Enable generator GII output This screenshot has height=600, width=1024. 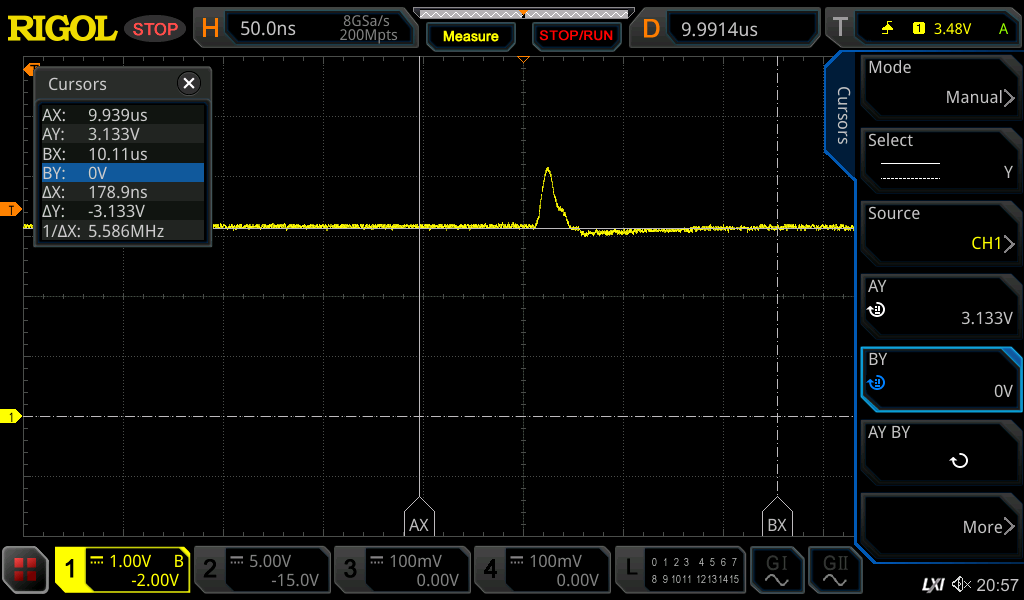pos(835,571)
